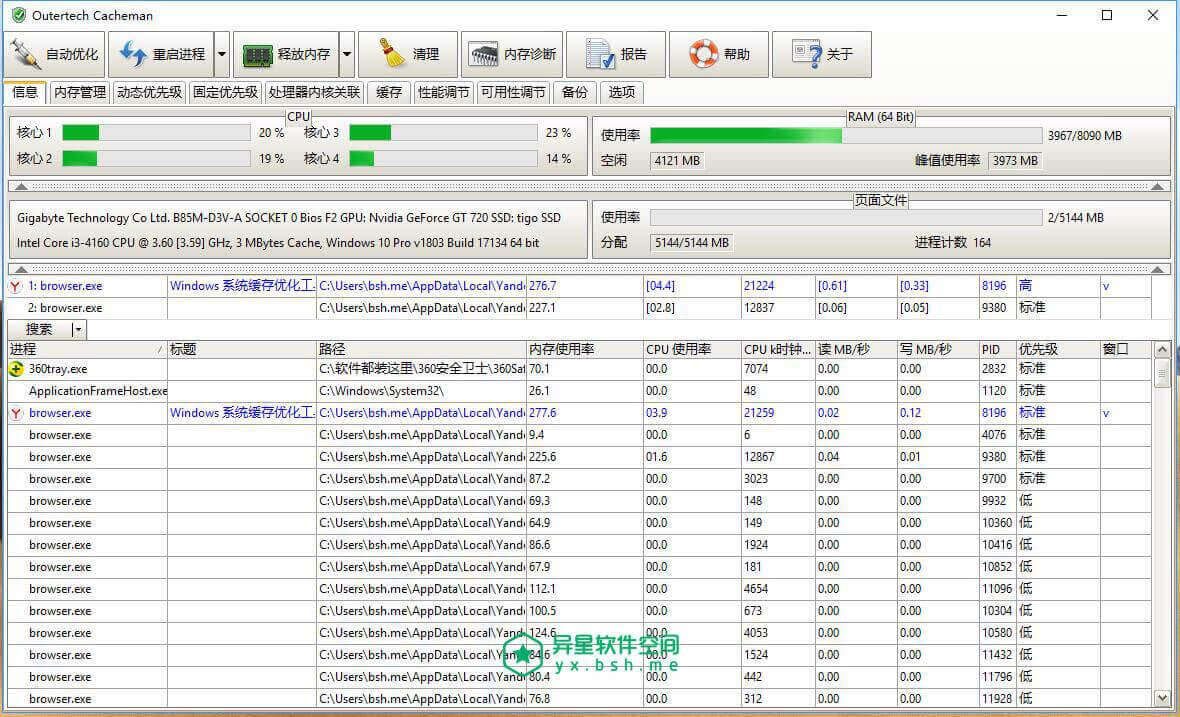Click the process list scrollbar down arrow
This screenshot has height=717, width=1180.
(1162, 699)
